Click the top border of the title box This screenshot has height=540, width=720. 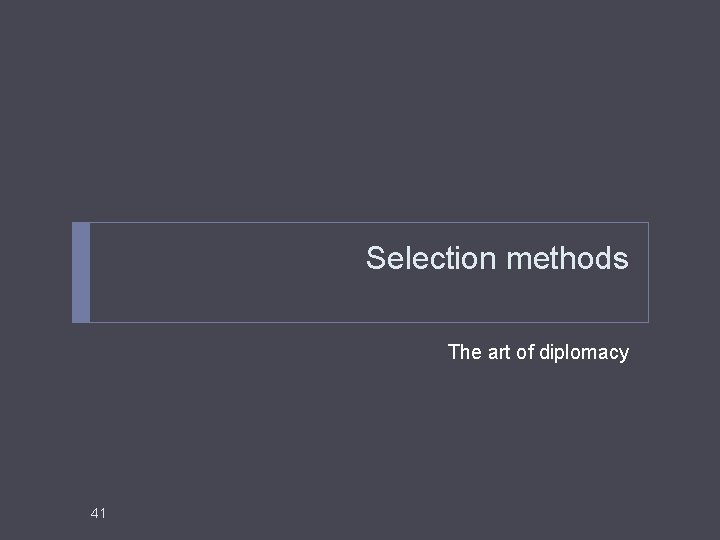point(360,223)
